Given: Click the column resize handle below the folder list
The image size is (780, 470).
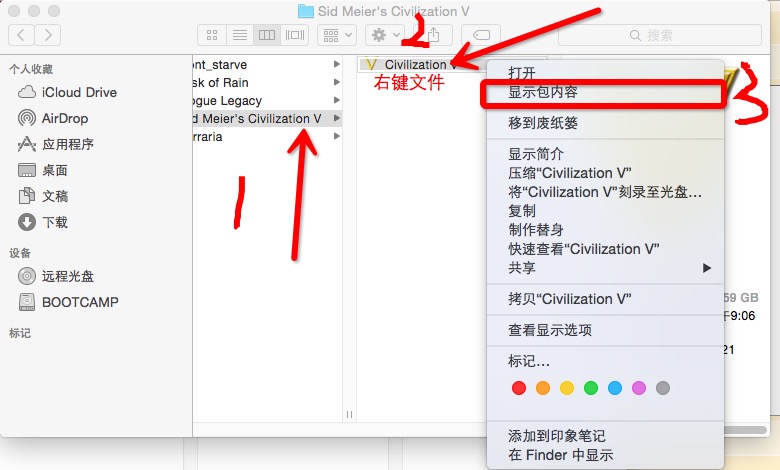Looking at the screenshot, I should [349, 414].
